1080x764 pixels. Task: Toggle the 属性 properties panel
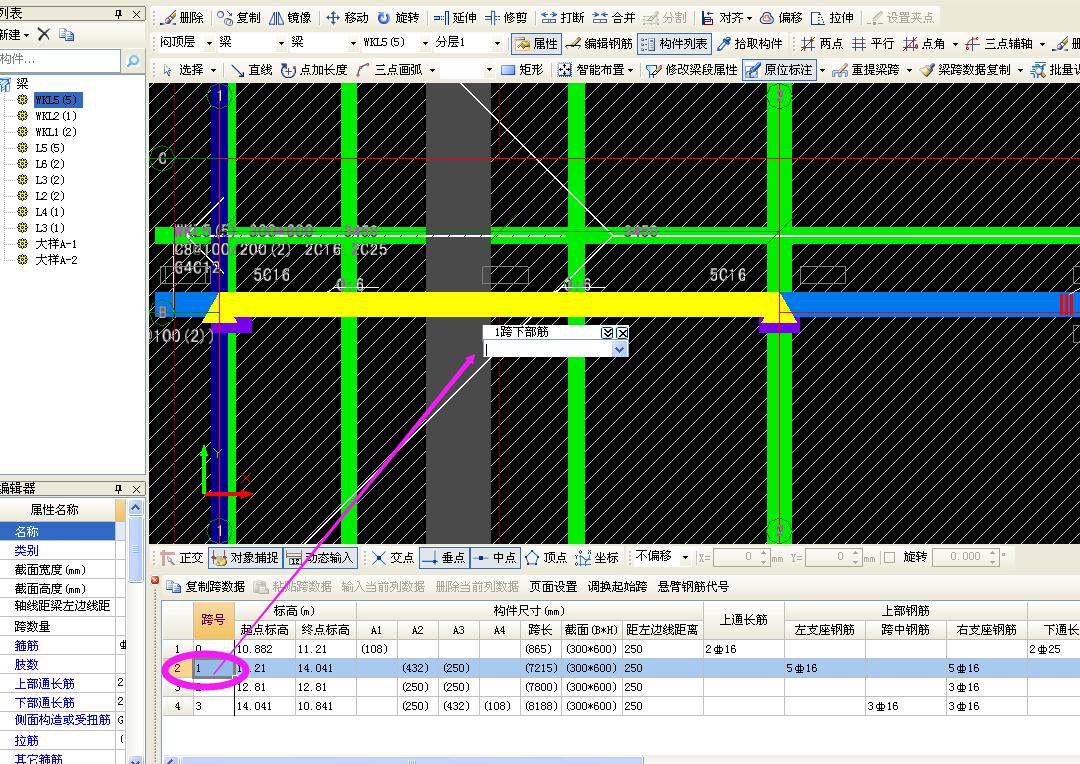(x=536, y=43)
